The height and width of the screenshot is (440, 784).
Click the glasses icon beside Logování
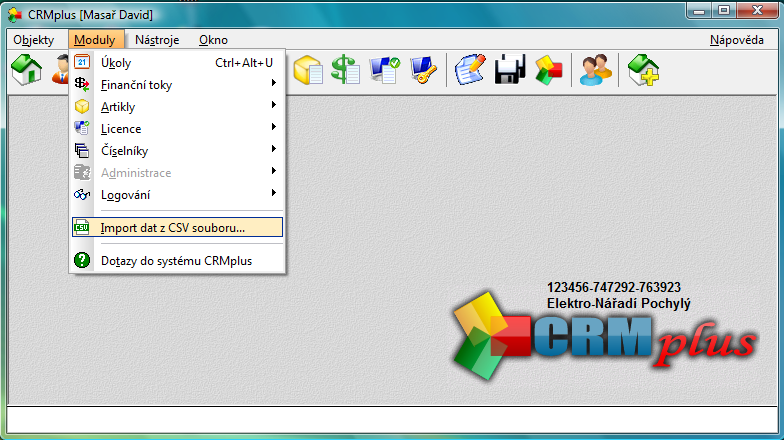(x=82, y=194)
